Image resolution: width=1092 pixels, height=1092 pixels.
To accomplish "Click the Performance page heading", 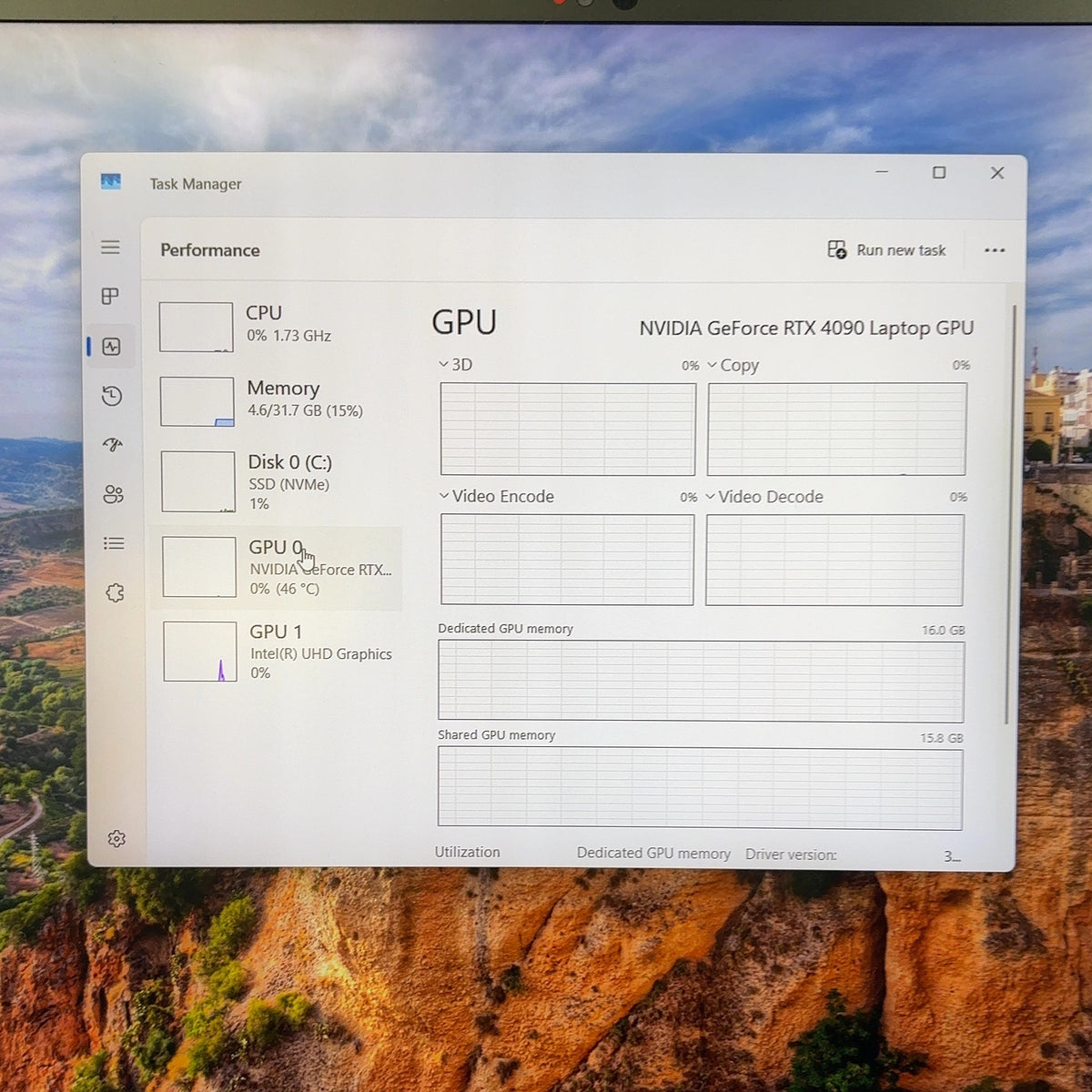I will click(x=210, y=250).
